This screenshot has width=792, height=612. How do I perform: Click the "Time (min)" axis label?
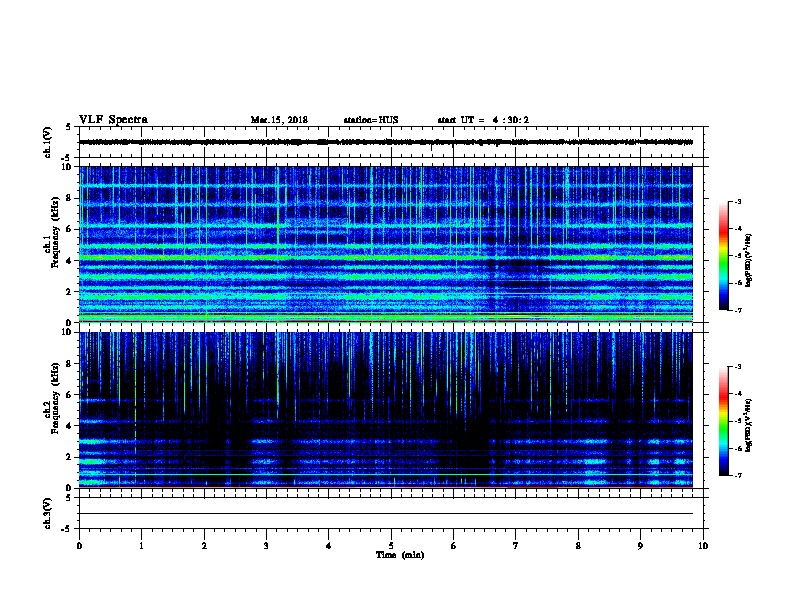[x=400, y=555]
